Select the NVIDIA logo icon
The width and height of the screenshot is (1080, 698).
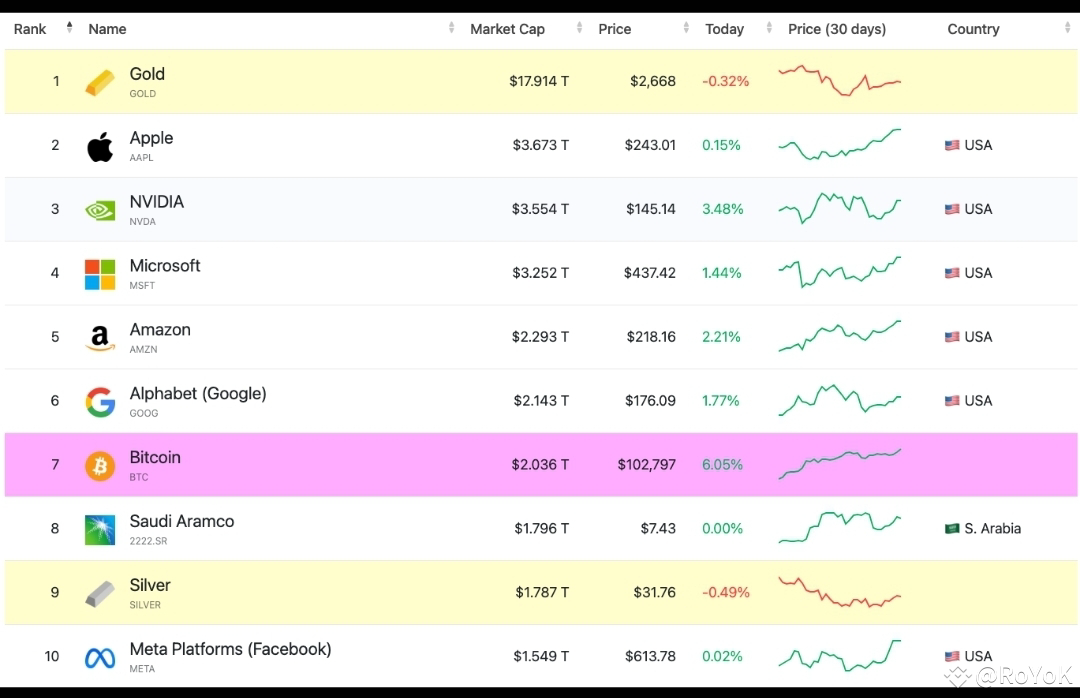(x=100, y=210)
